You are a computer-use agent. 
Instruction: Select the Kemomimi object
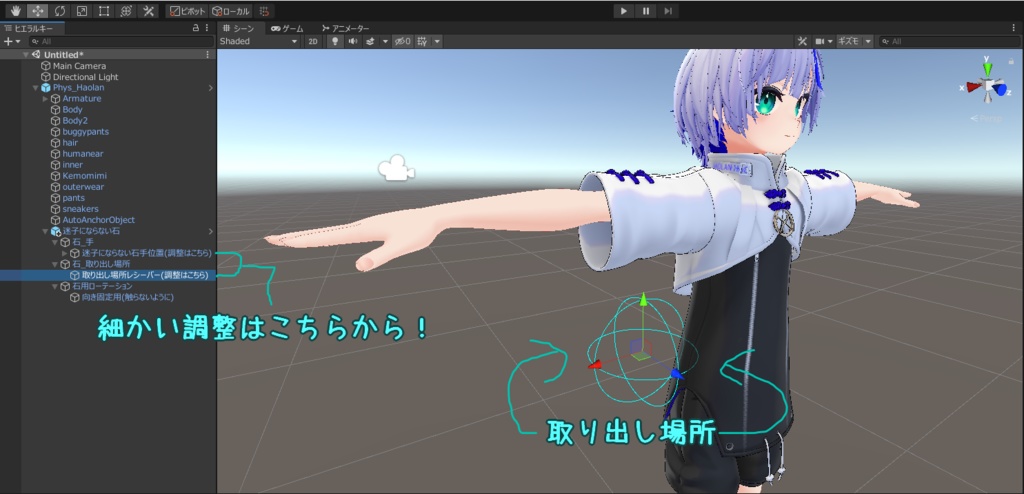tap(84, 176)
